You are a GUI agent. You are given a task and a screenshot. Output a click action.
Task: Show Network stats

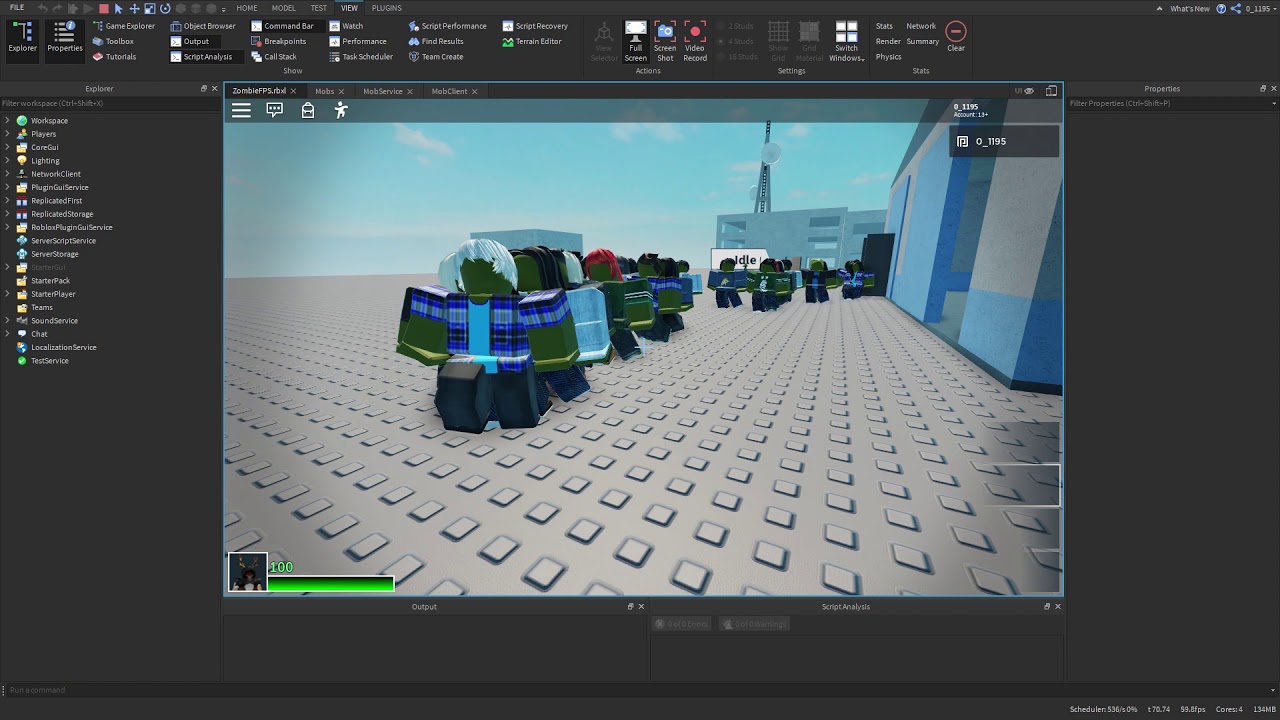(921, 26)
